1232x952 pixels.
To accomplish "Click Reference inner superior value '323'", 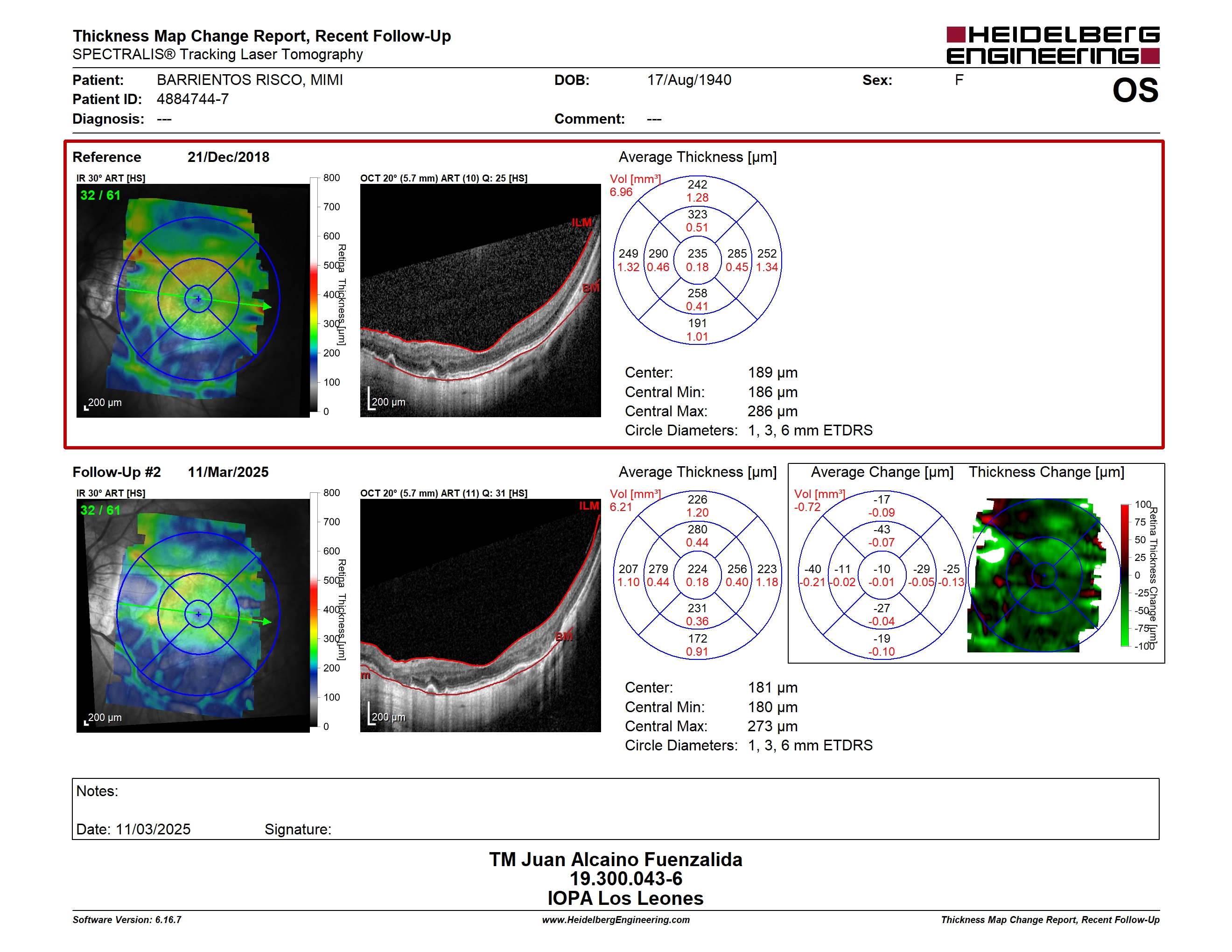I will click(x=697, y=214).
